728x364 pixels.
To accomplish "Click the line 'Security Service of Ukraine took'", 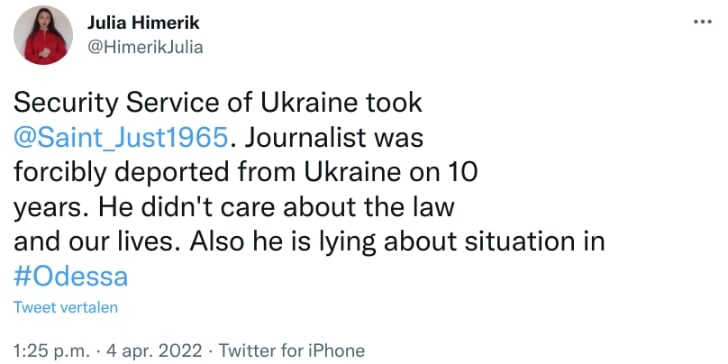I will pyautogui.click(x=218, y=104).
